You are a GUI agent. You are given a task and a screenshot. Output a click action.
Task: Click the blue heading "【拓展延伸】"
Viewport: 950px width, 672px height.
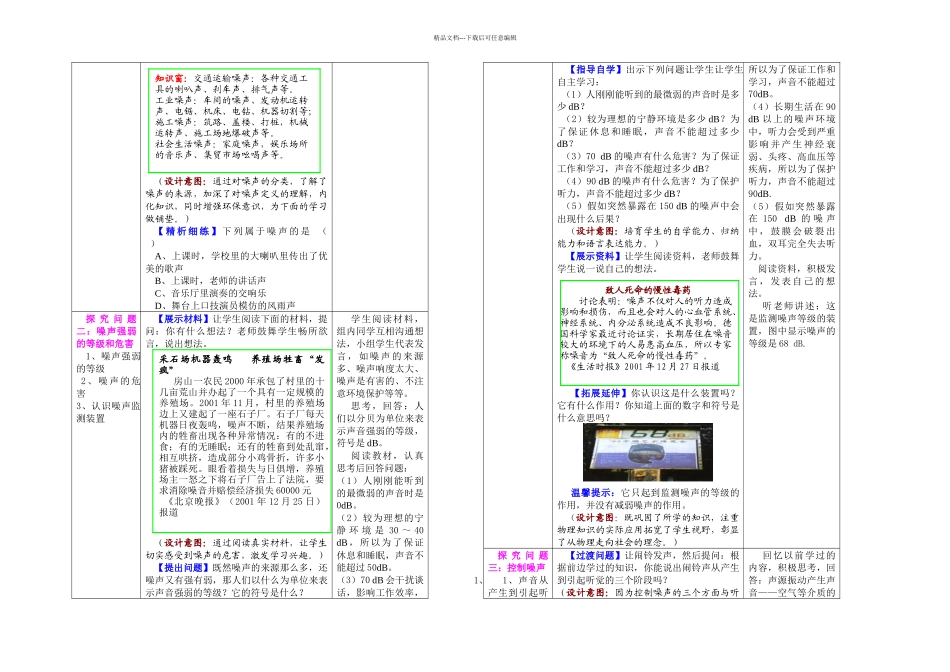[x=599, y=393]
